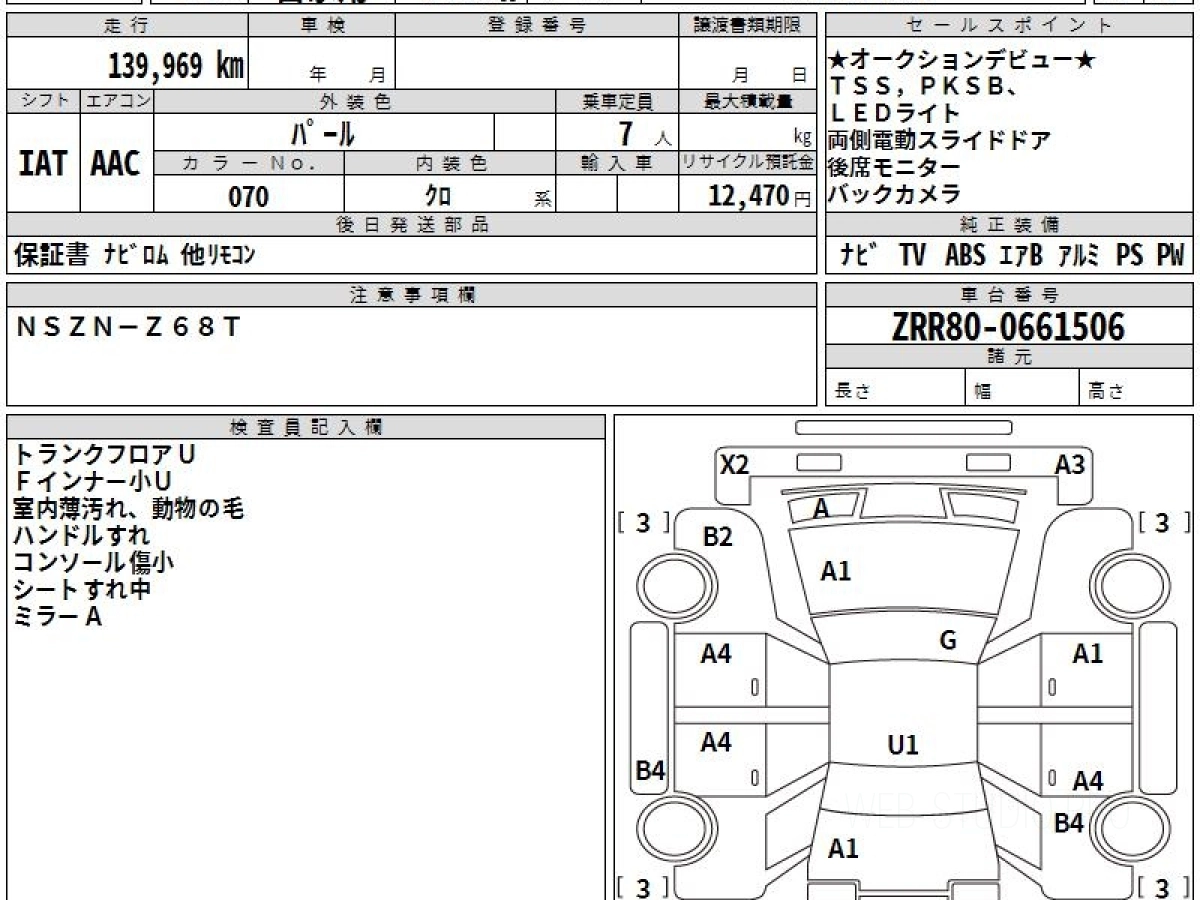The height and width of the screenshot is (900, 1200).
Task: Select the 走行 header cell
Action: pos(127,26)
